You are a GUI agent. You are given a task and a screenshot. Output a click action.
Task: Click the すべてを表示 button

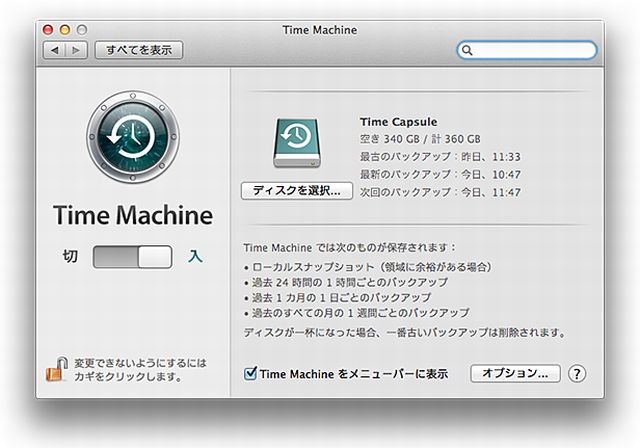point(139,50)
